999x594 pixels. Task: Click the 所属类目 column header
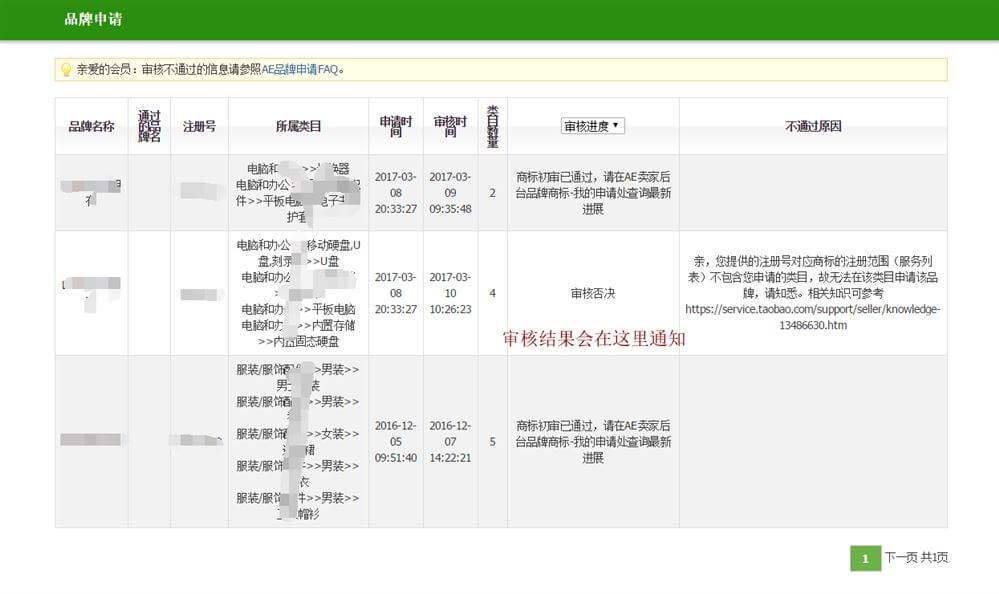(x=298, y=127)
